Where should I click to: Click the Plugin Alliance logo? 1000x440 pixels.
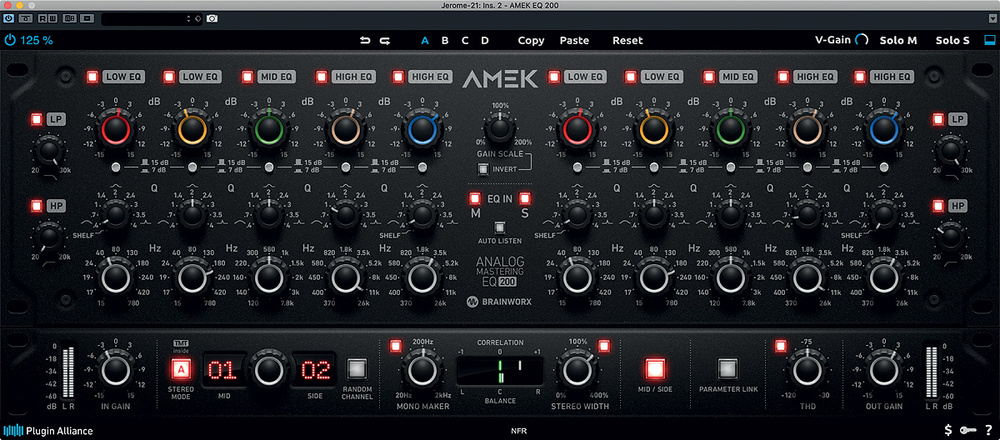click(x=48, y=430)
